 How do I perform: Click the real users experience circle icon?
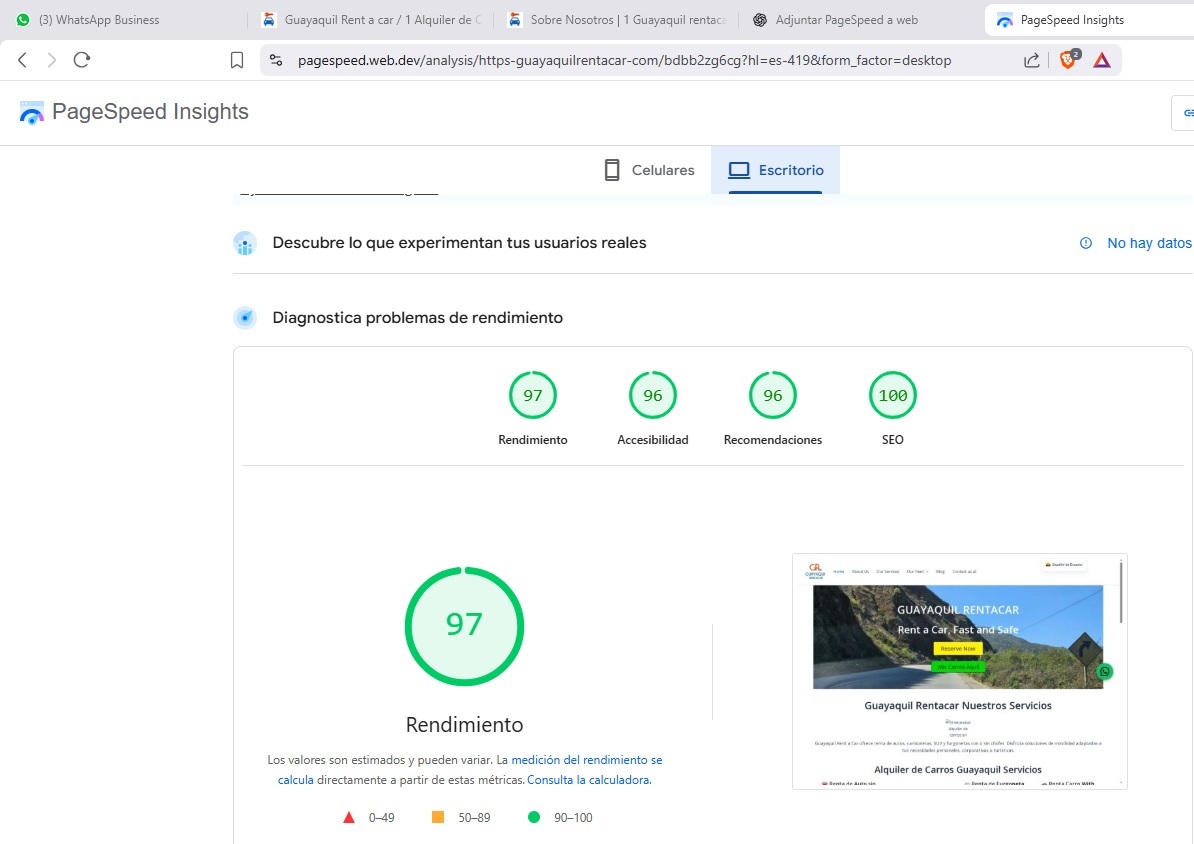tap(245, 243)
